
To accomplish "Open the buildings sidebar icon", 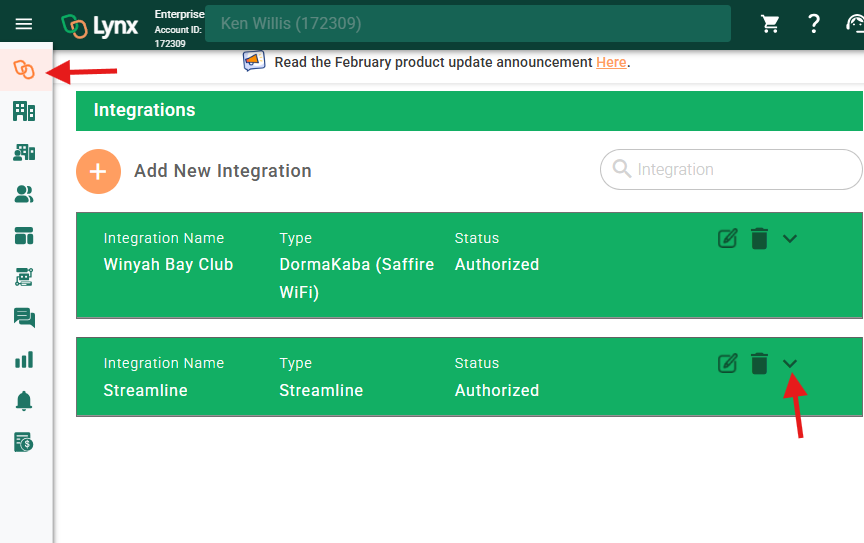I will coord(24,111).
